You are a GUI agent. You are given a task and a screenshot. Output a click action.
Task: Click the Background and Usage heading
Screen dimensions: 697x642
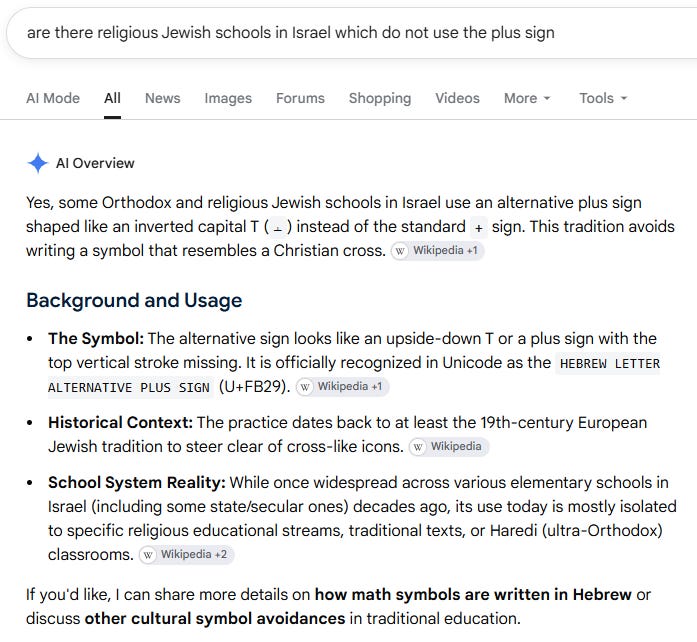click(x=134, y=301)
